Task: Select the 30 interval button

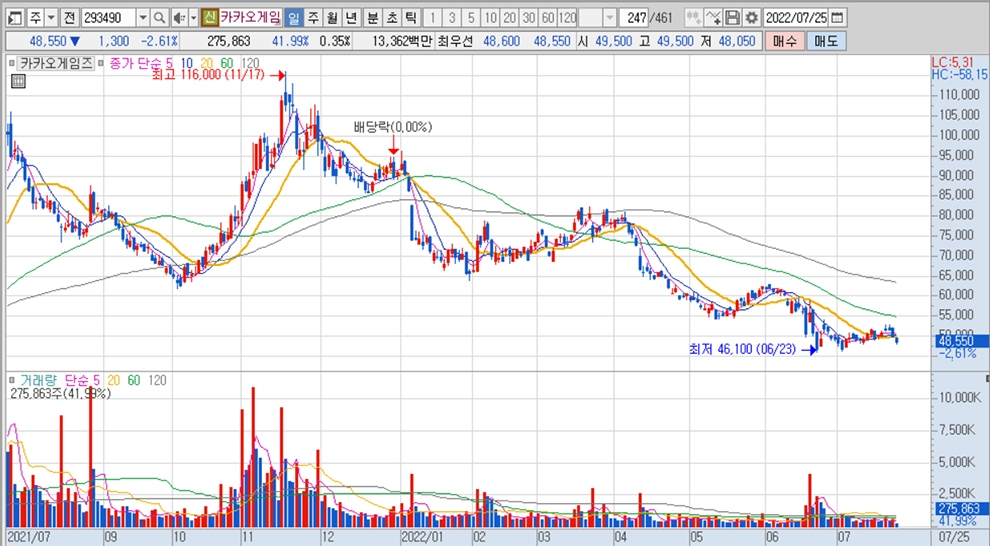Action: tap(529, 18)
